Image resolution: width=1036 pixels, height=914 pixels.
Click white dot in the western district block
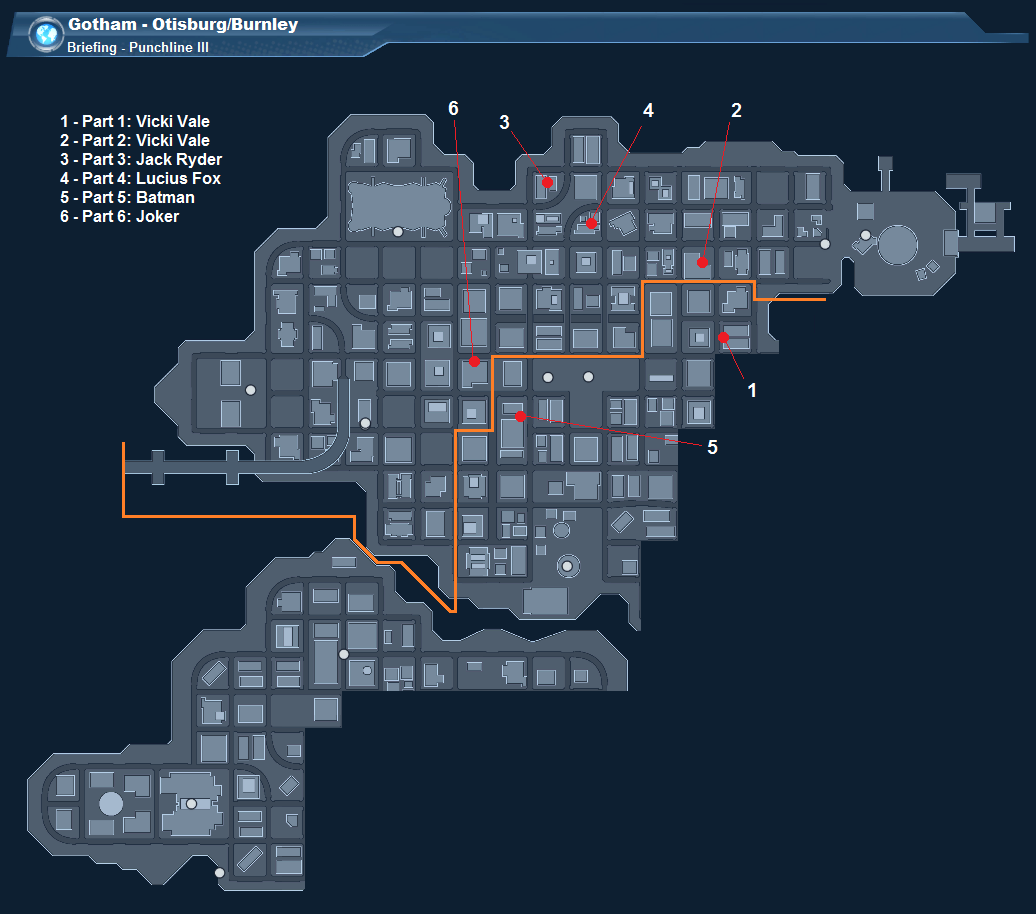(250, 391)
